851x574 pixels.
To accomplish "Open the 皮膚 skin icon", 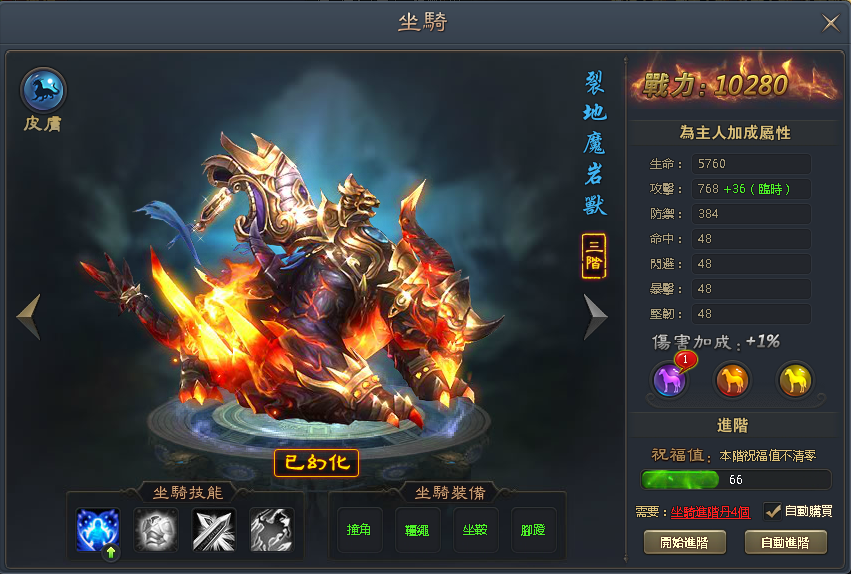I will point(43,90).
